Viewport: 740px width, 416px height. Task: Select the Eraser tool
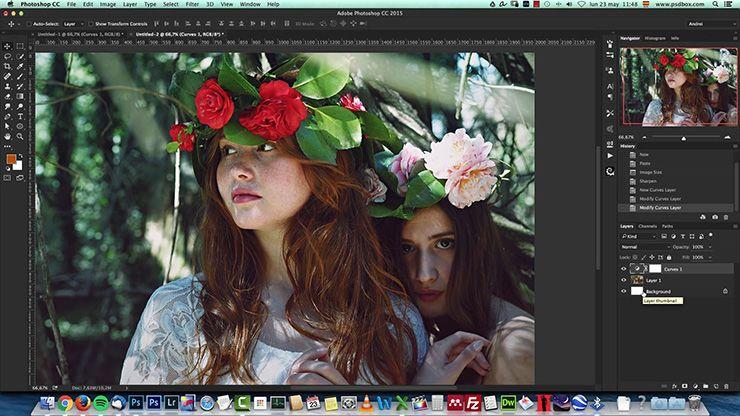point(7,96)
